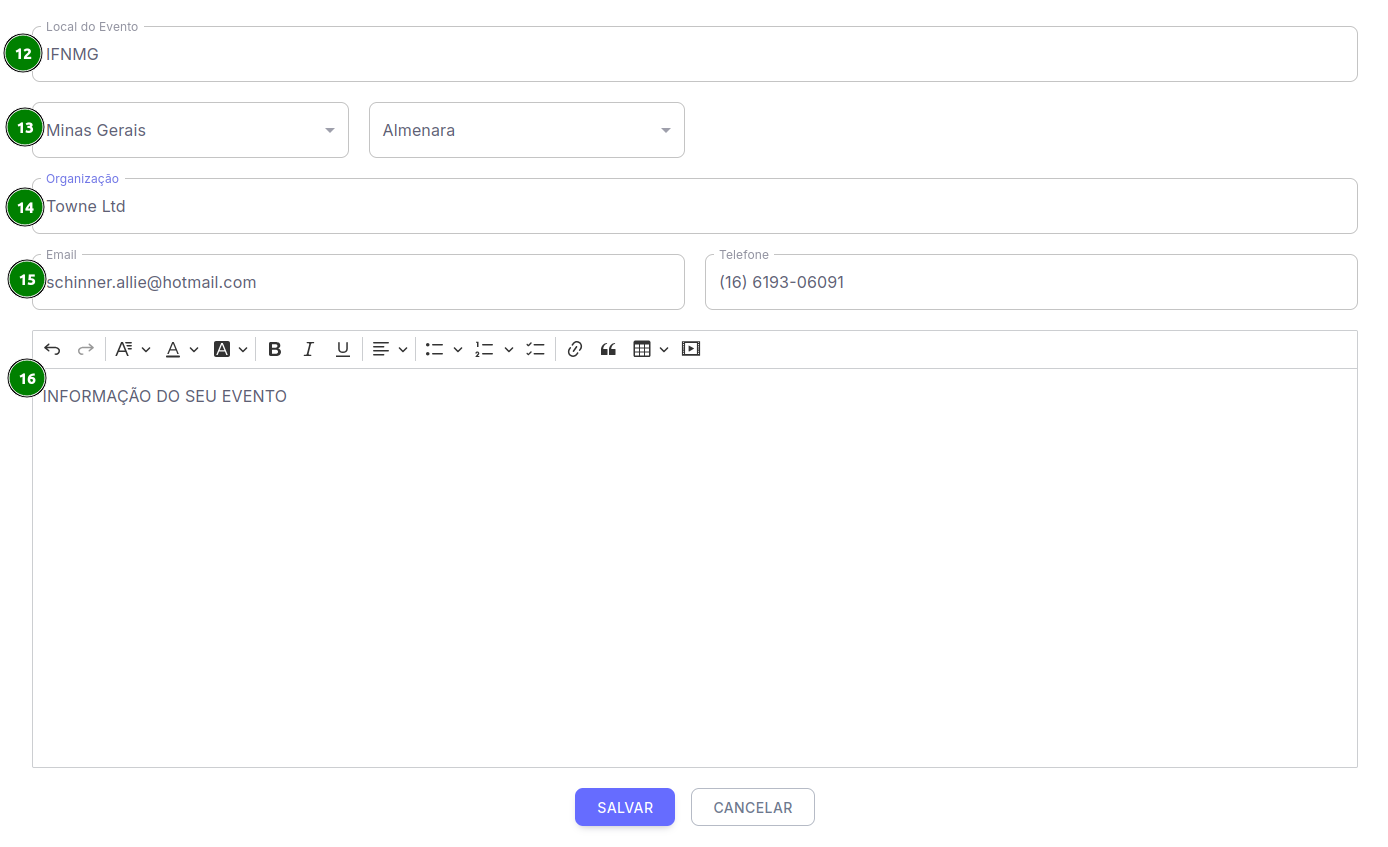Insert media using the video icon
This screenshot has height=847, width=1388.
pyautogui.click(x=691, y=349)
